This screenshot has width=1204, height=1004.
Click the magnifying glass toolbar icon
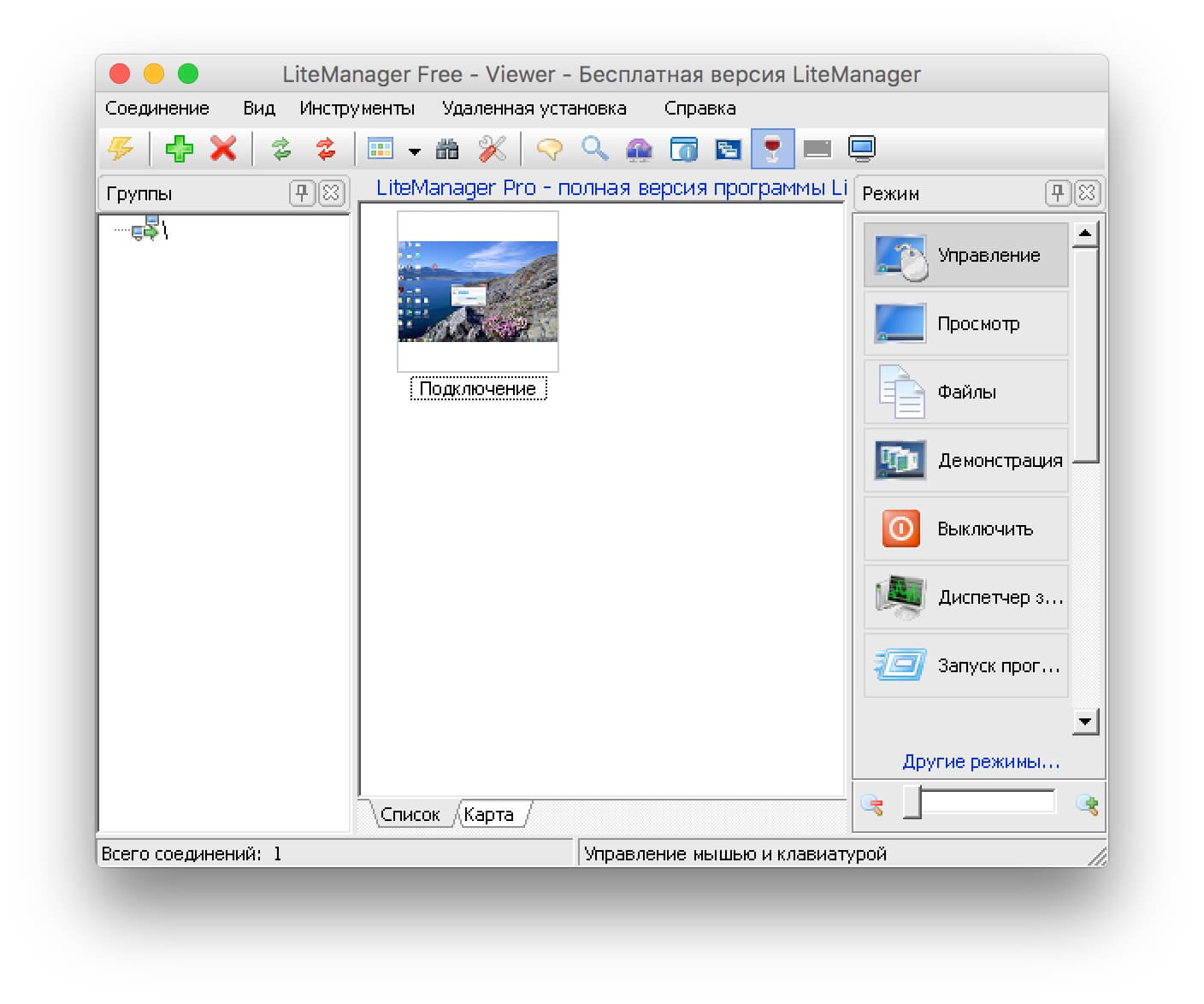tap(594, 149)
